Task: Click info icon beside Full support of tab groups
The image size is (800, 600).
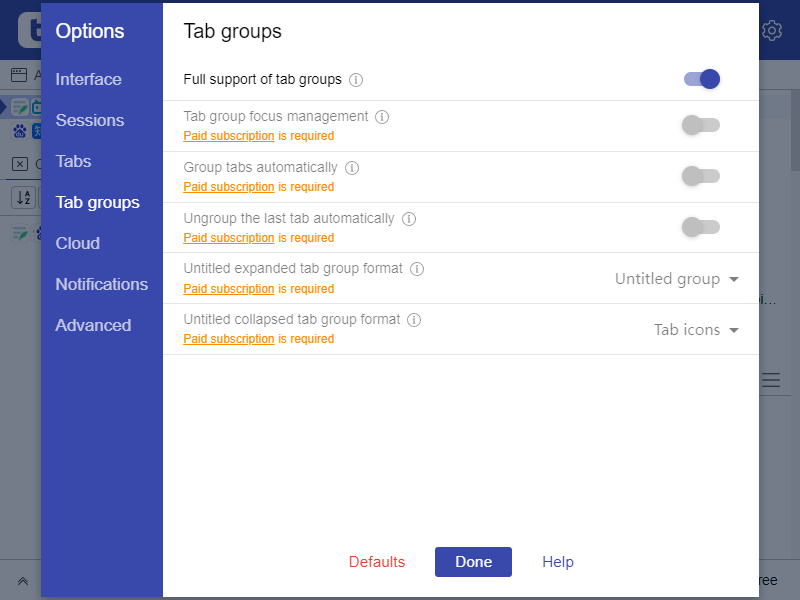Action: (356, 80)
